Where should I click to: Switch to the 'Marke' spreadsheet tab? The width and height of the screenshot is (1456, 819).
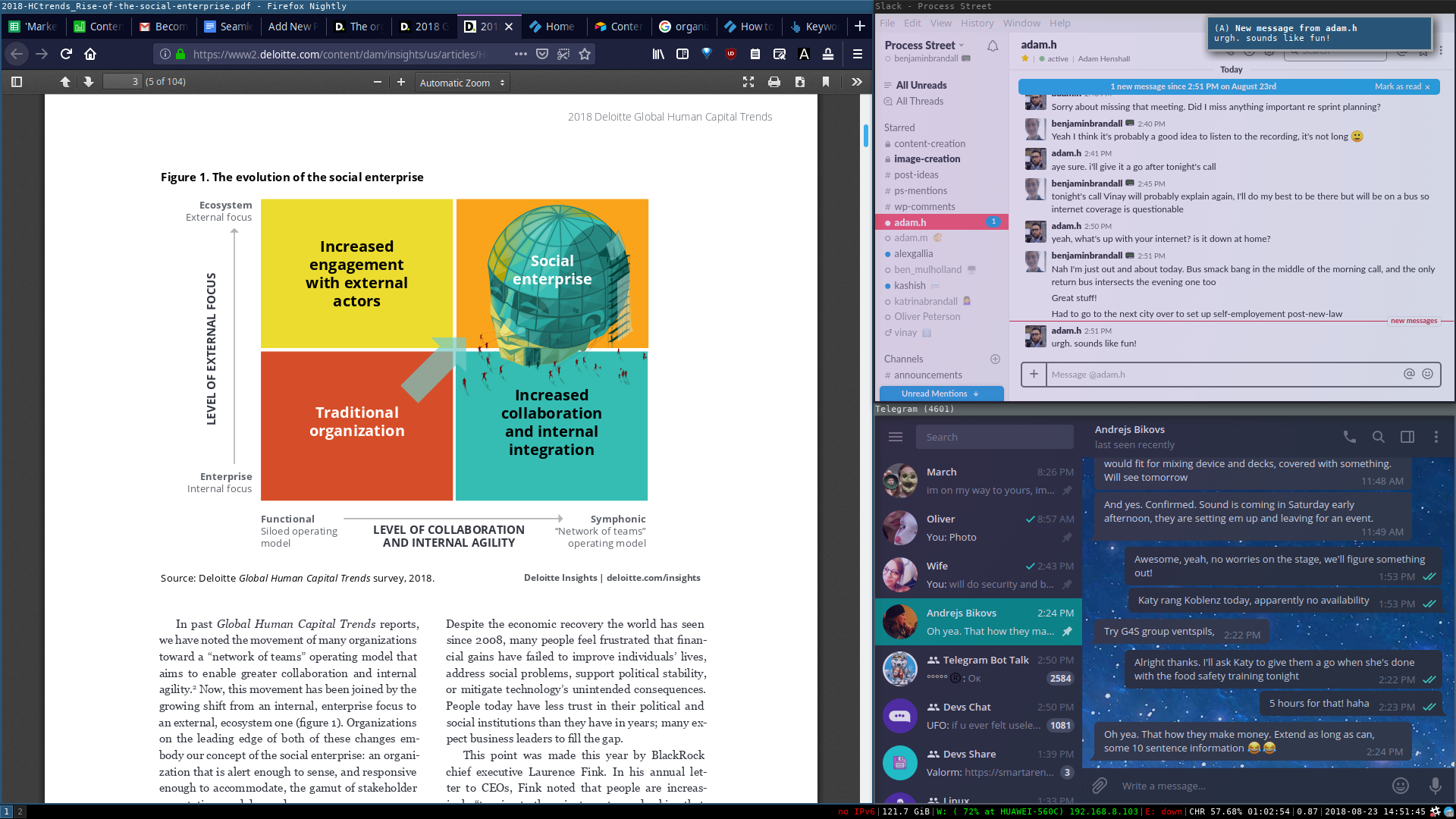click(x=33, y=27)
